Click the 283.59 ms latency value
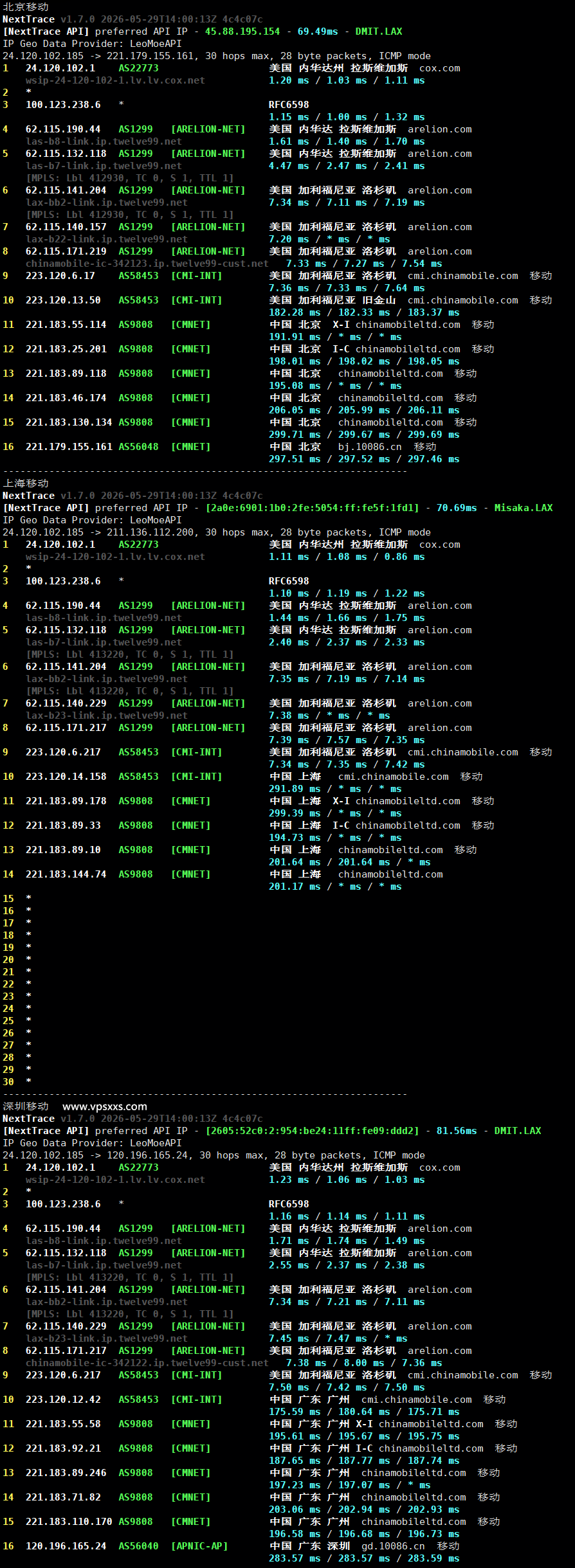This screenshot has width=575, height=1568. (x=434, y=1558)
